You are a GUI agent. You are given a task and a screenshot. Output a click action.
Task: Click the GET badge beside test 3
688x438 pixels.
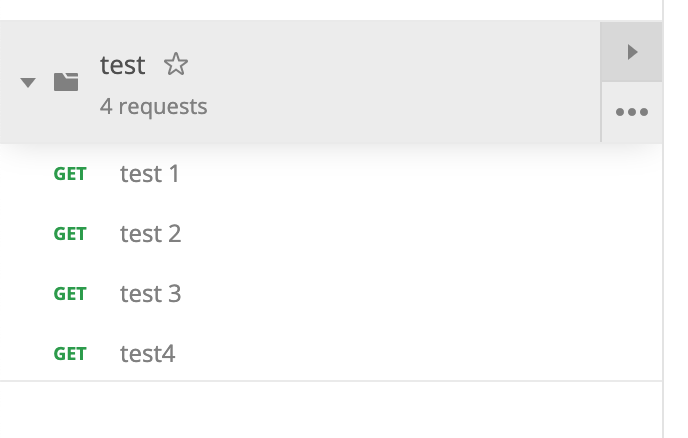(70, 294)
